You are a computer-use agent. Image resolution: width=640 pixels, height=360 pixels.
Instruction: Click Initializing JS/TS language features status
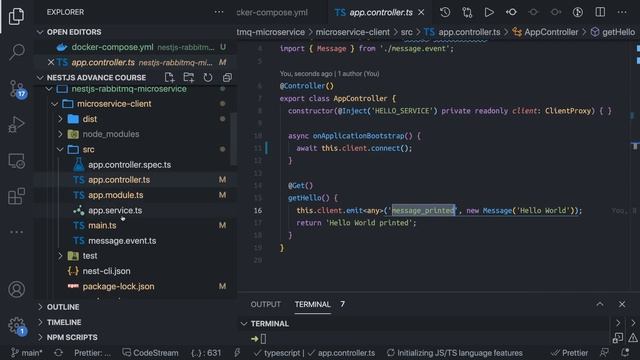454,353
